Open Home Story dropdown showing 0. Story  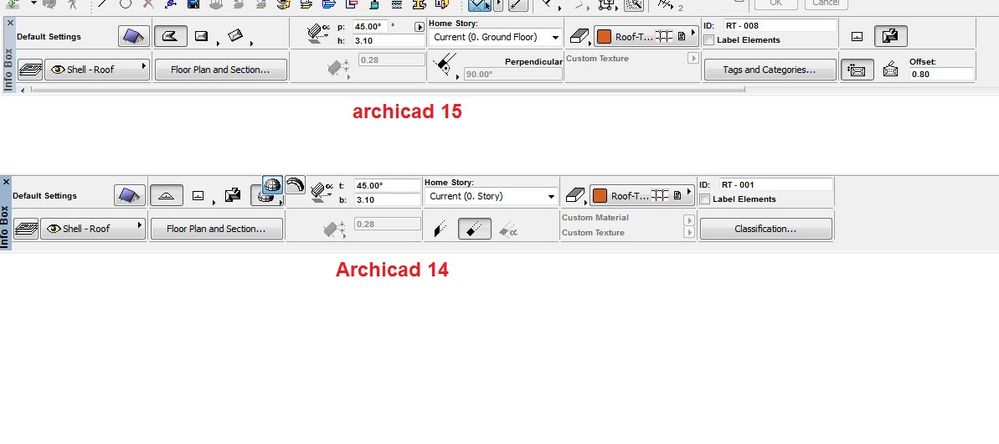click(491, 197)
